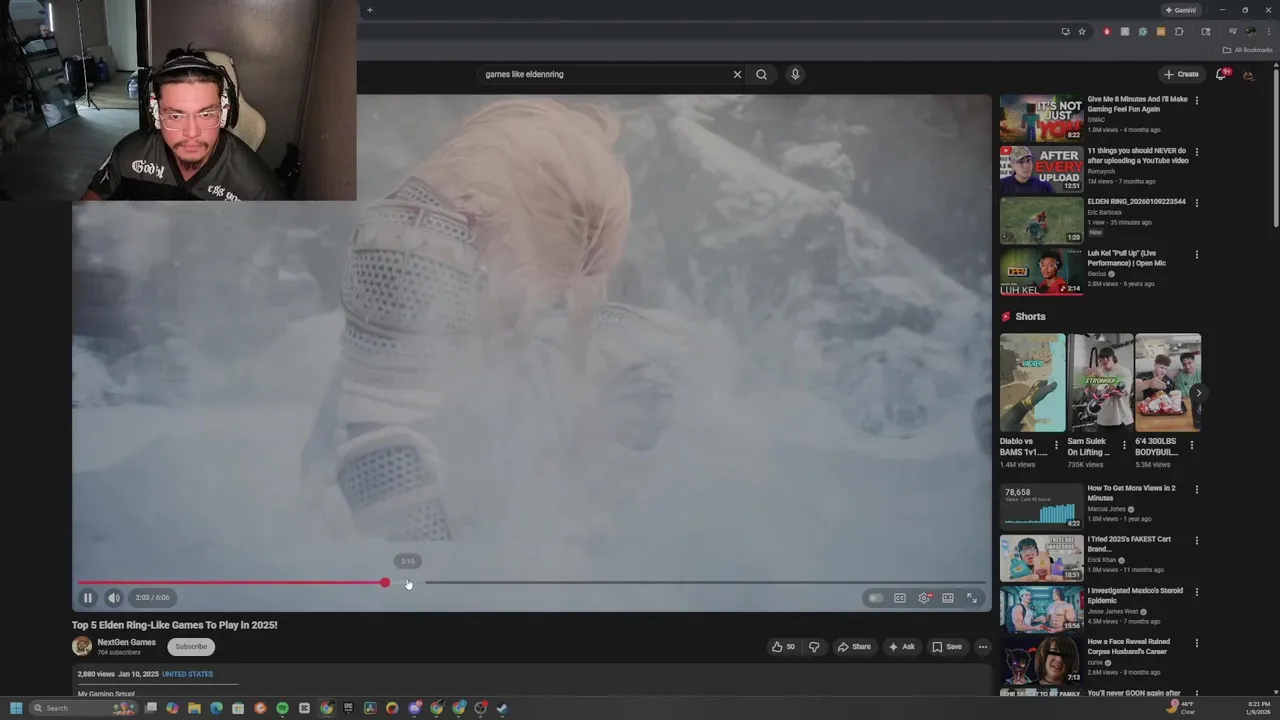Turn on subtitles with the CC button

[900, 598]
